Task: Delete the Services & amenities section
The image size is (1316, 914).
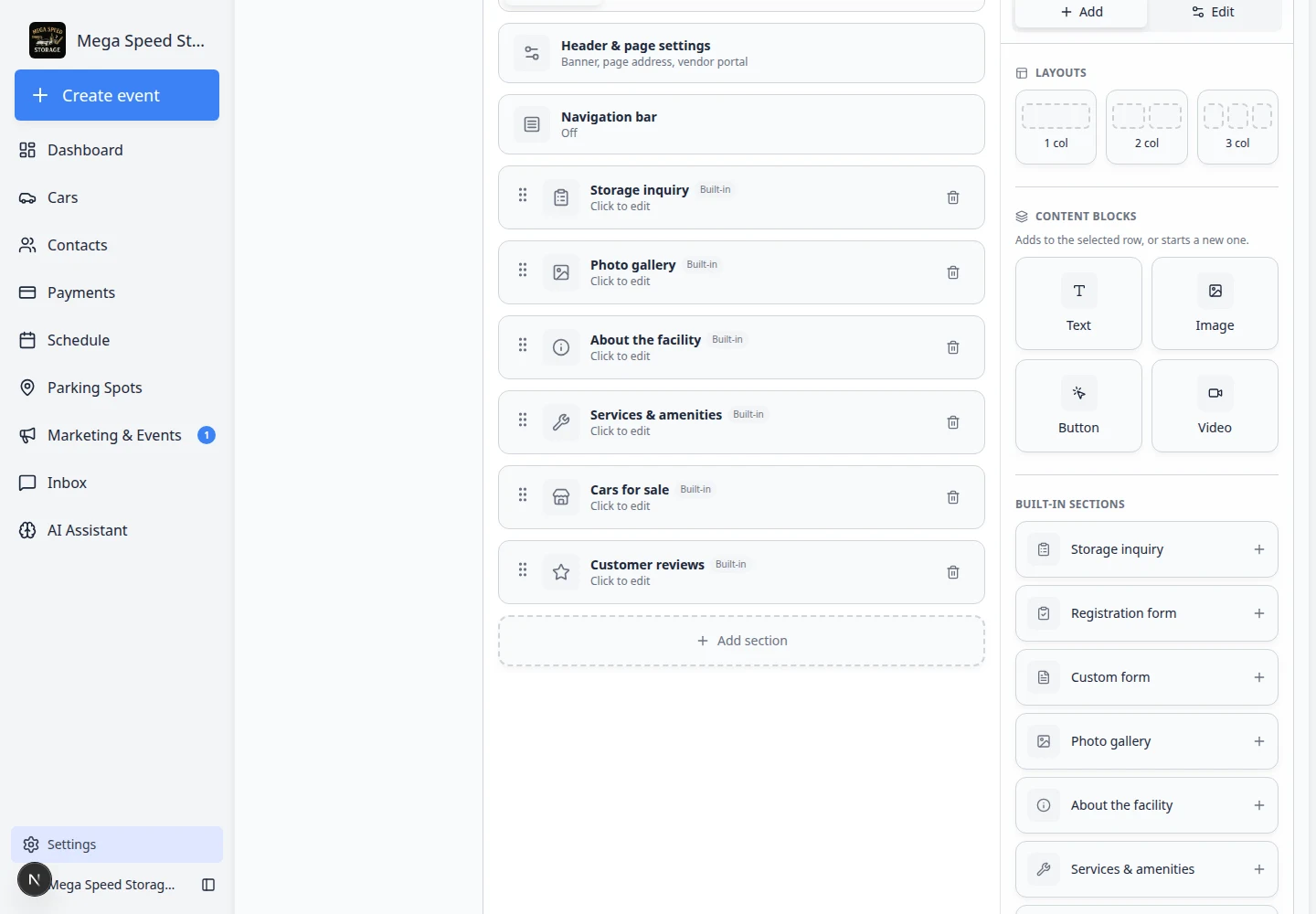Action: tap(953, 422)
